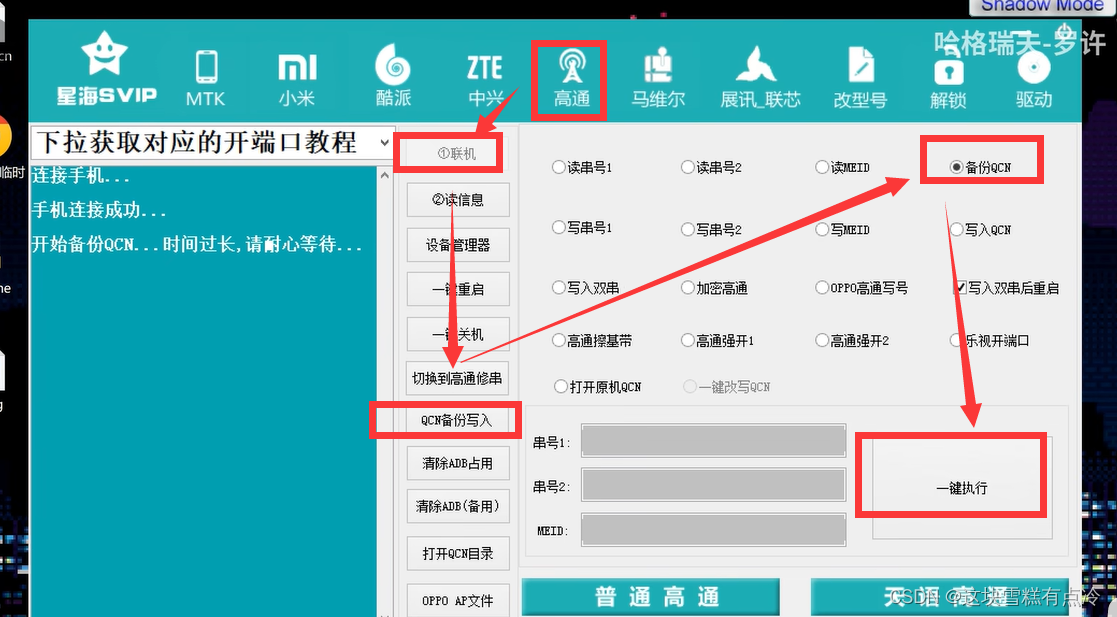This screenshot has width=1117, height=617.
Task: Click the 清除ADB(备用) button
Action: click(457, 506)
